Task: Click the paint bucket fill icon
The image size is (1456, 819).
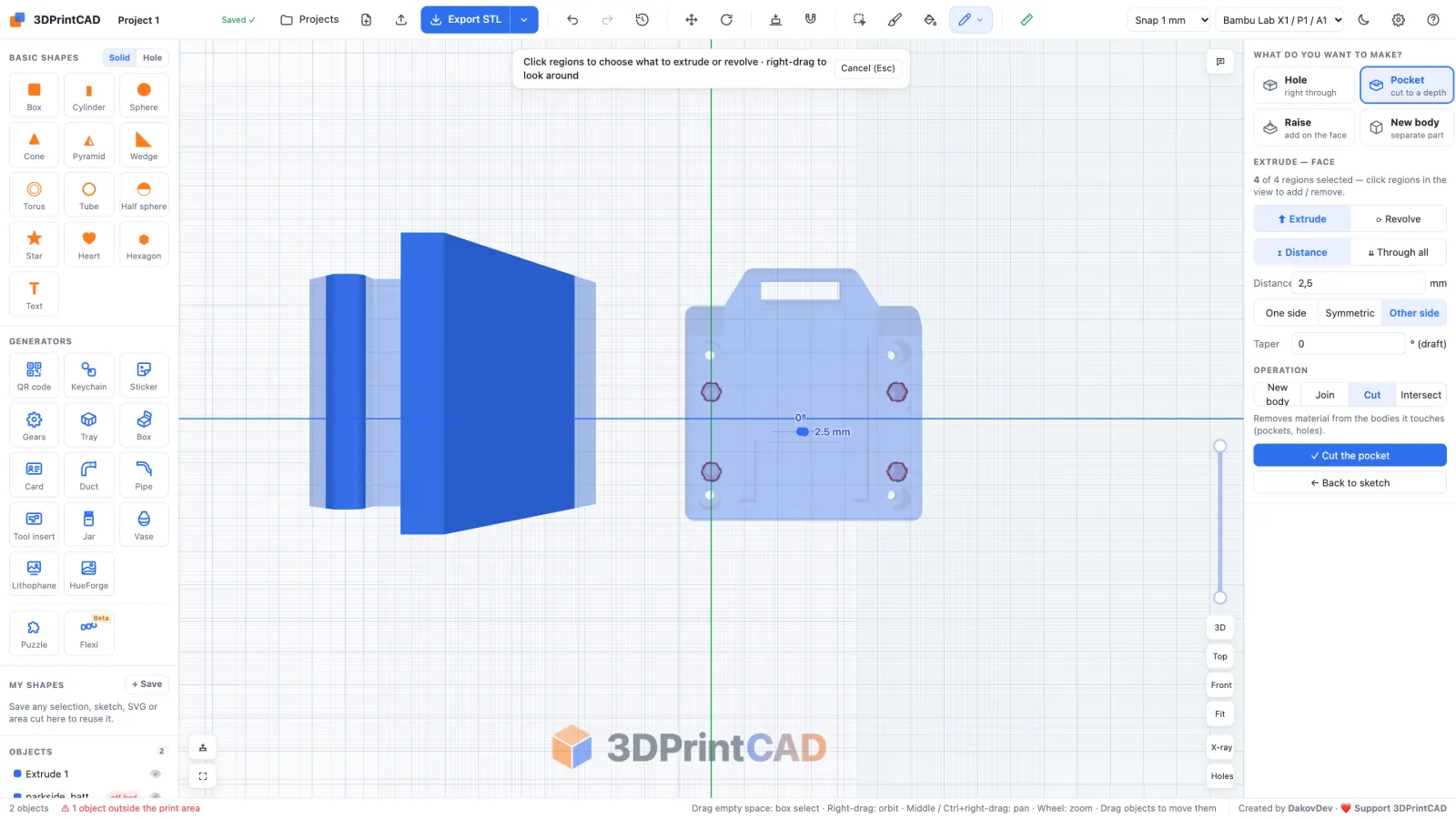Action: [x=930, y=19]
